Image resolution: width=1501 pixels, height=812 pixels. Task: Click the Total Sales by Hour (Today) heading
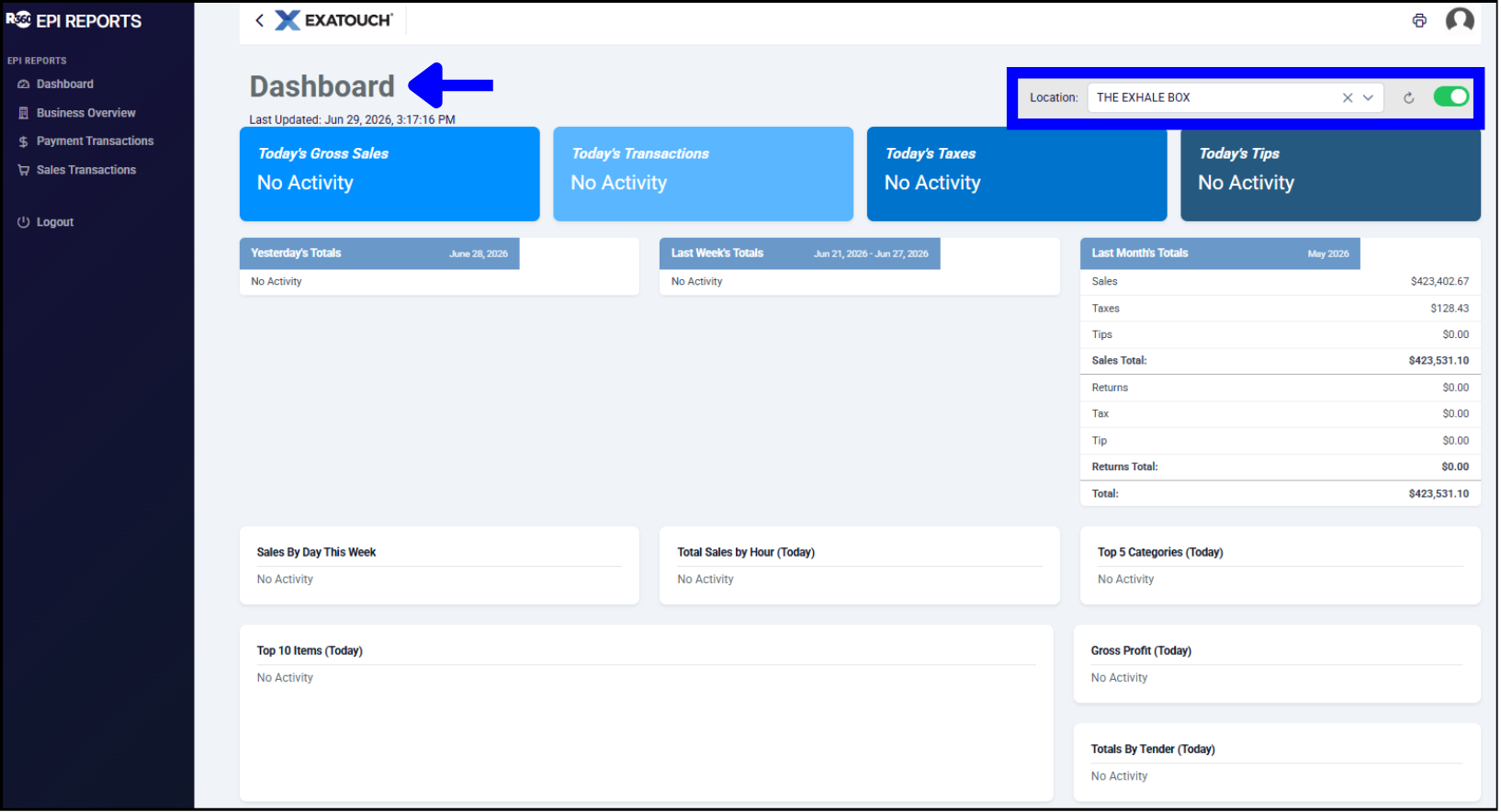747,553
